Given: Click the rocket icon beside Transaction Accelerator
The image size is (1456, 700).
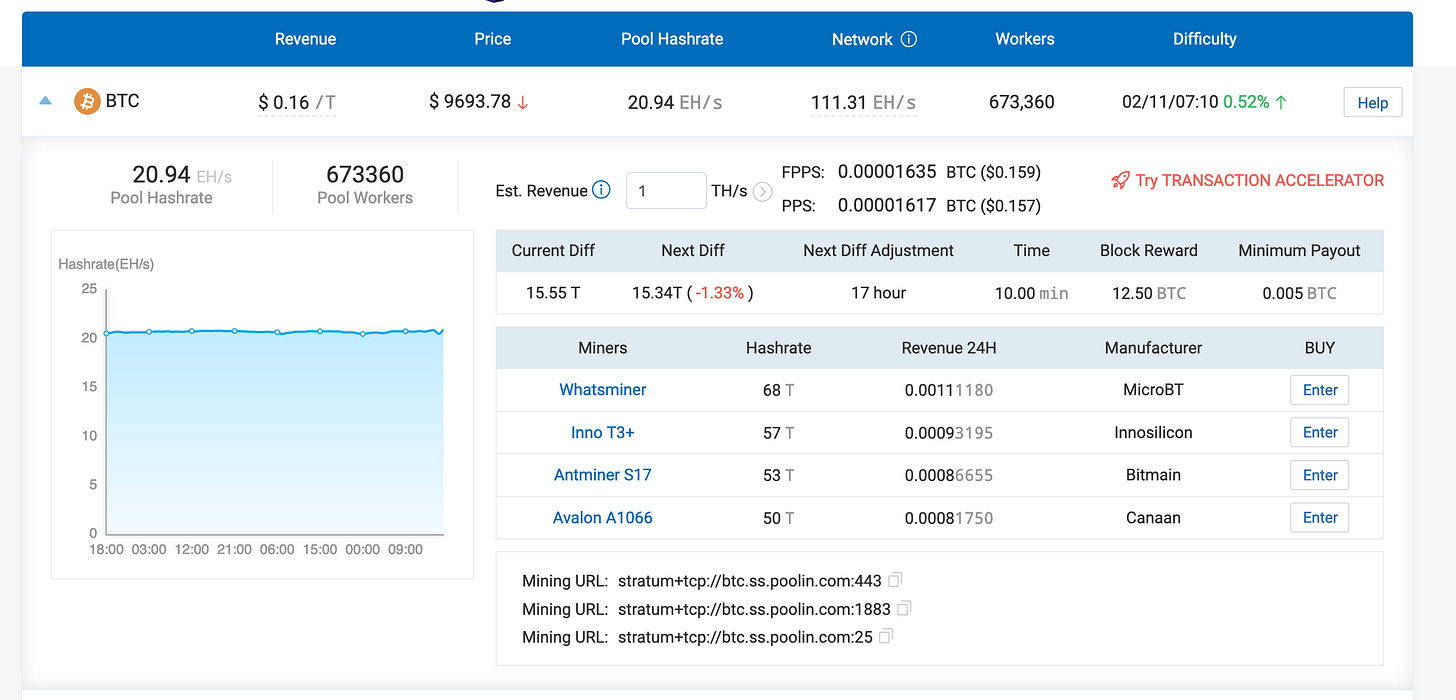Looking at the screenshot, I should [1120, 181].
